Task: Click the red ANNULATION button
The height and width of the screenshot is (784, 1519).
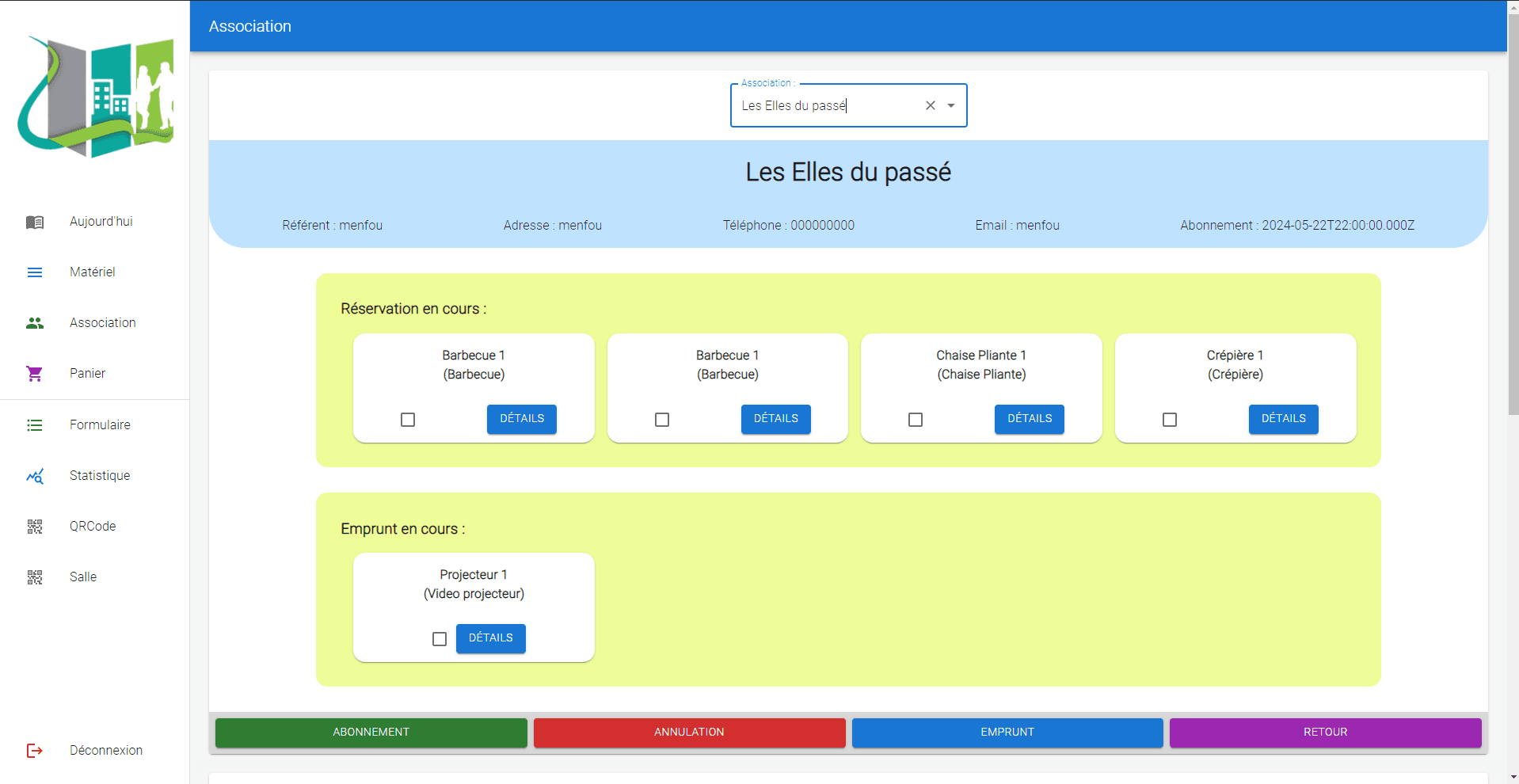Action: (689, 733)
